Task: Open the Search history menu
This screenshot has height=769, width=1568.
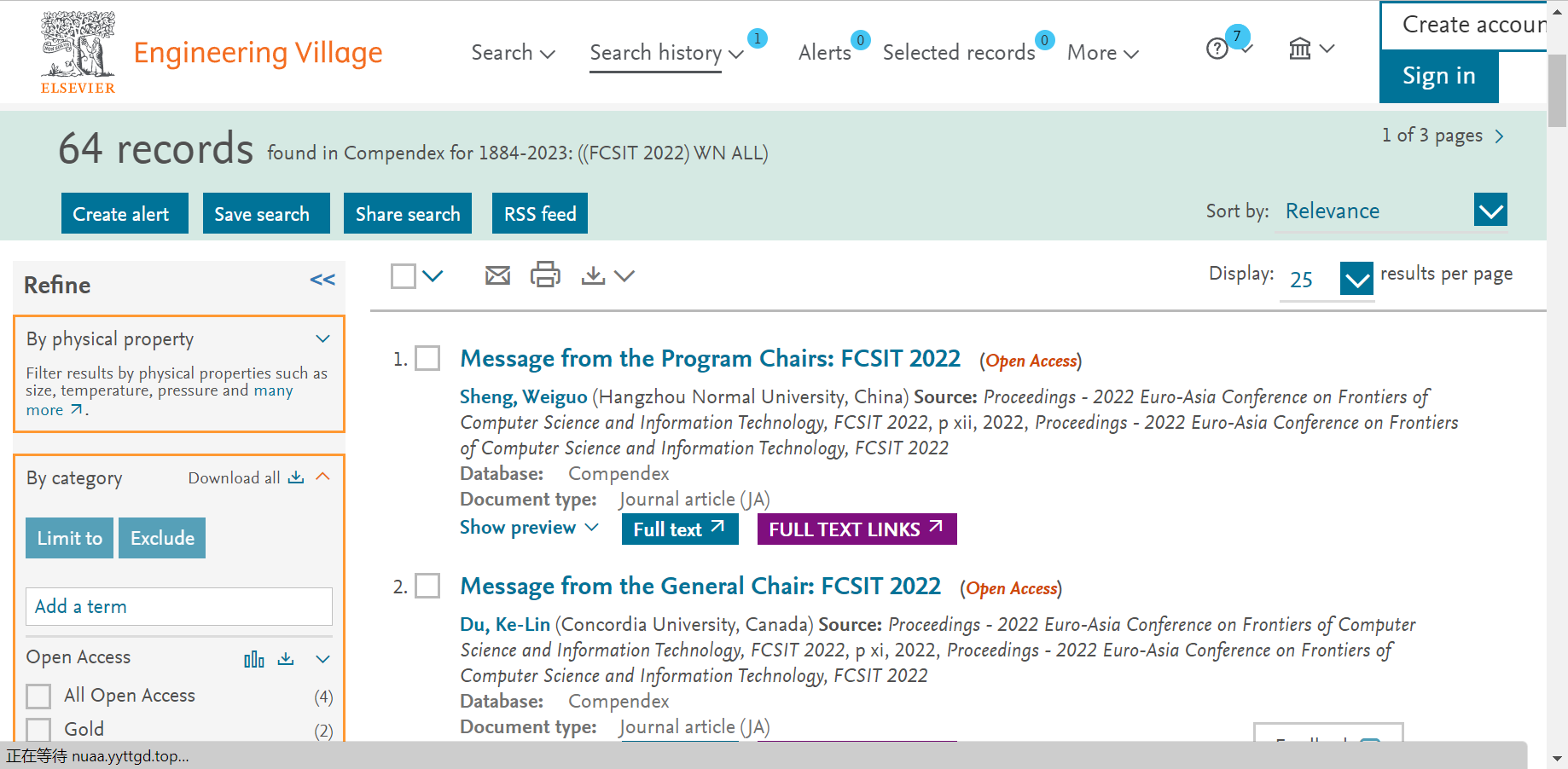Action: pyautogui.click(x=666, y=53)
